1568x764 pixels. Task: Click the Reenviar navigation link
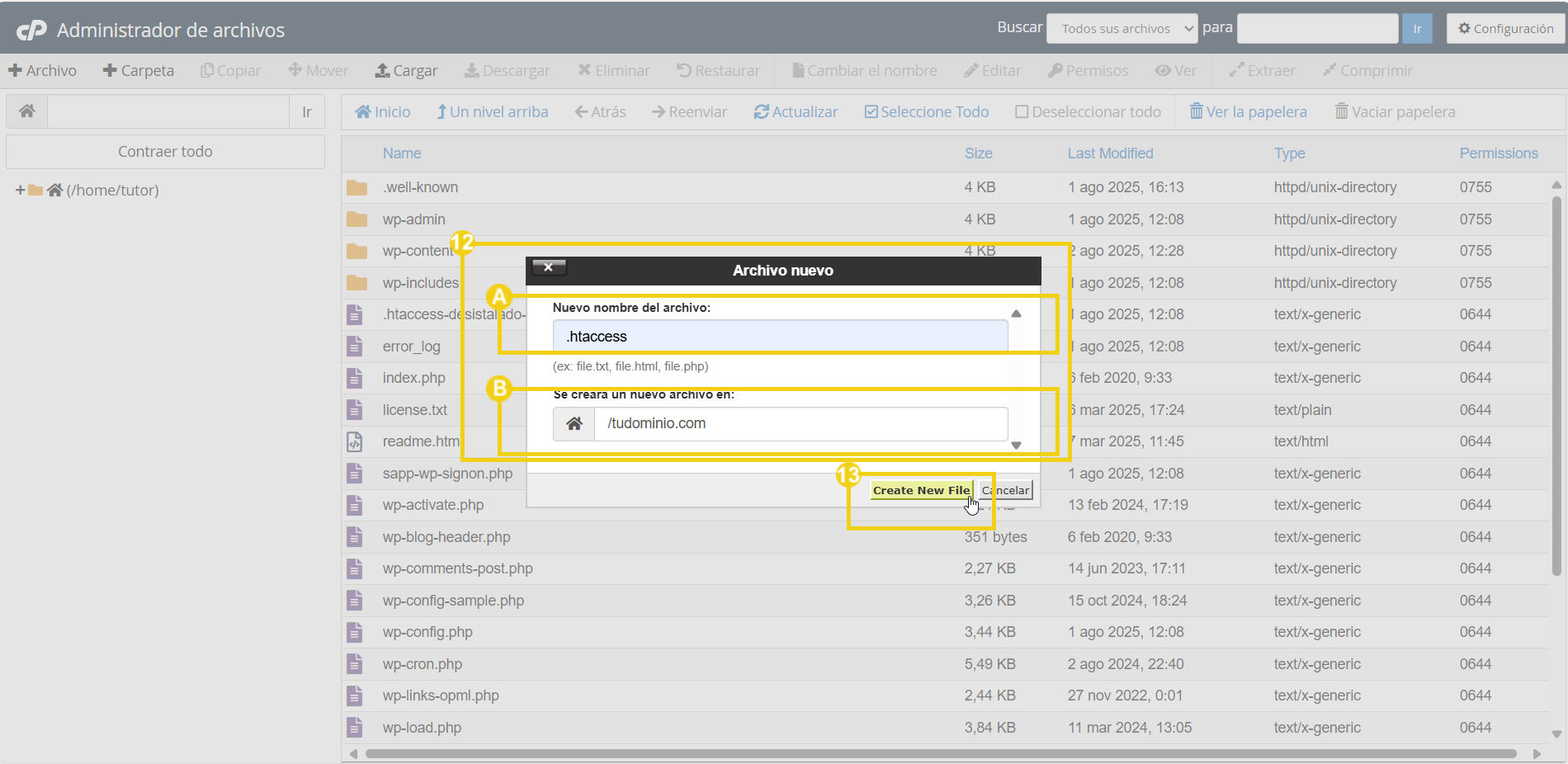pyautogui.click(x=690, y=112)
